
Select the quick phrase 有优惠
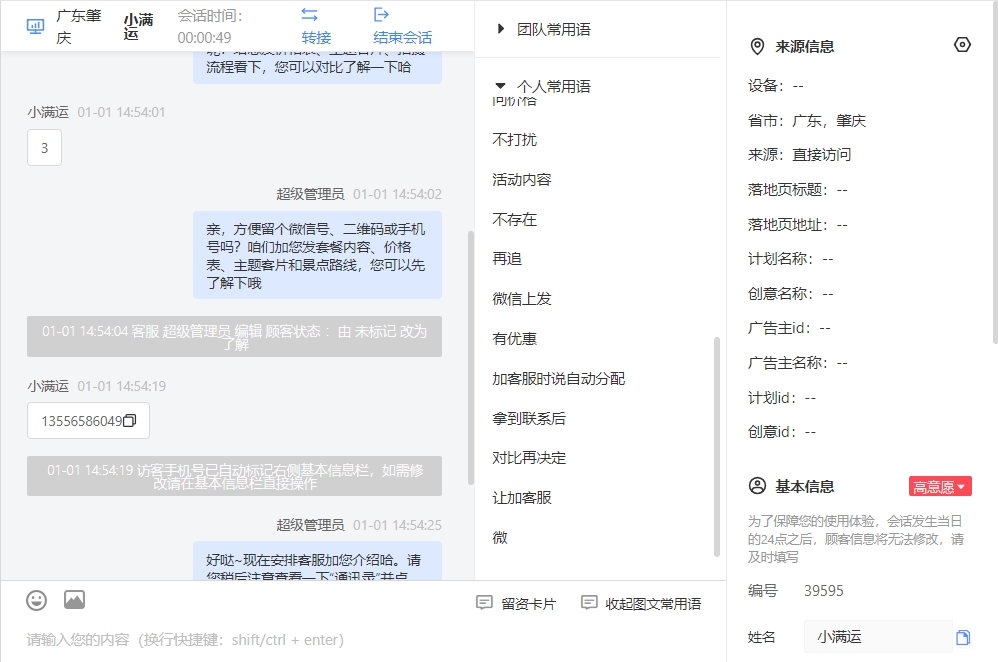point(514,339)
